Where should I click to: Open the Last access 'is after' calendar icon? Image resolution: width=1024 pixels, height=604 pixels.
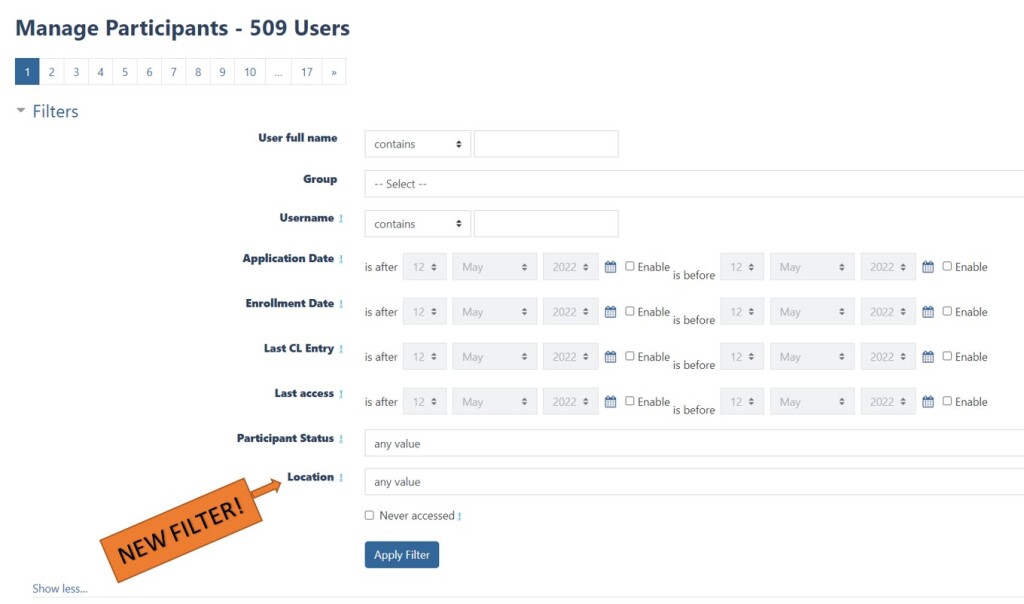[611, 402]
